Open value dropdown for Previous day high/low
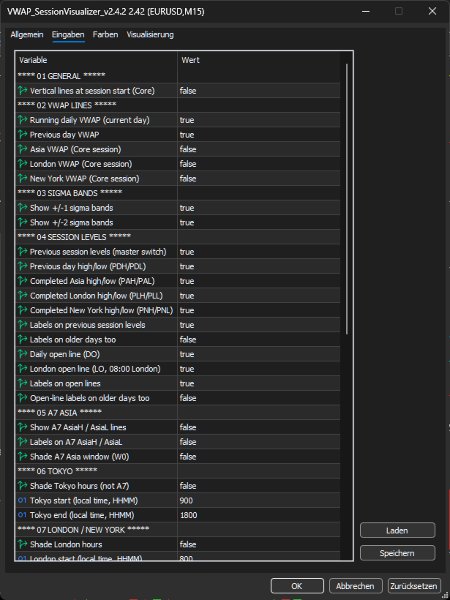 259,266
